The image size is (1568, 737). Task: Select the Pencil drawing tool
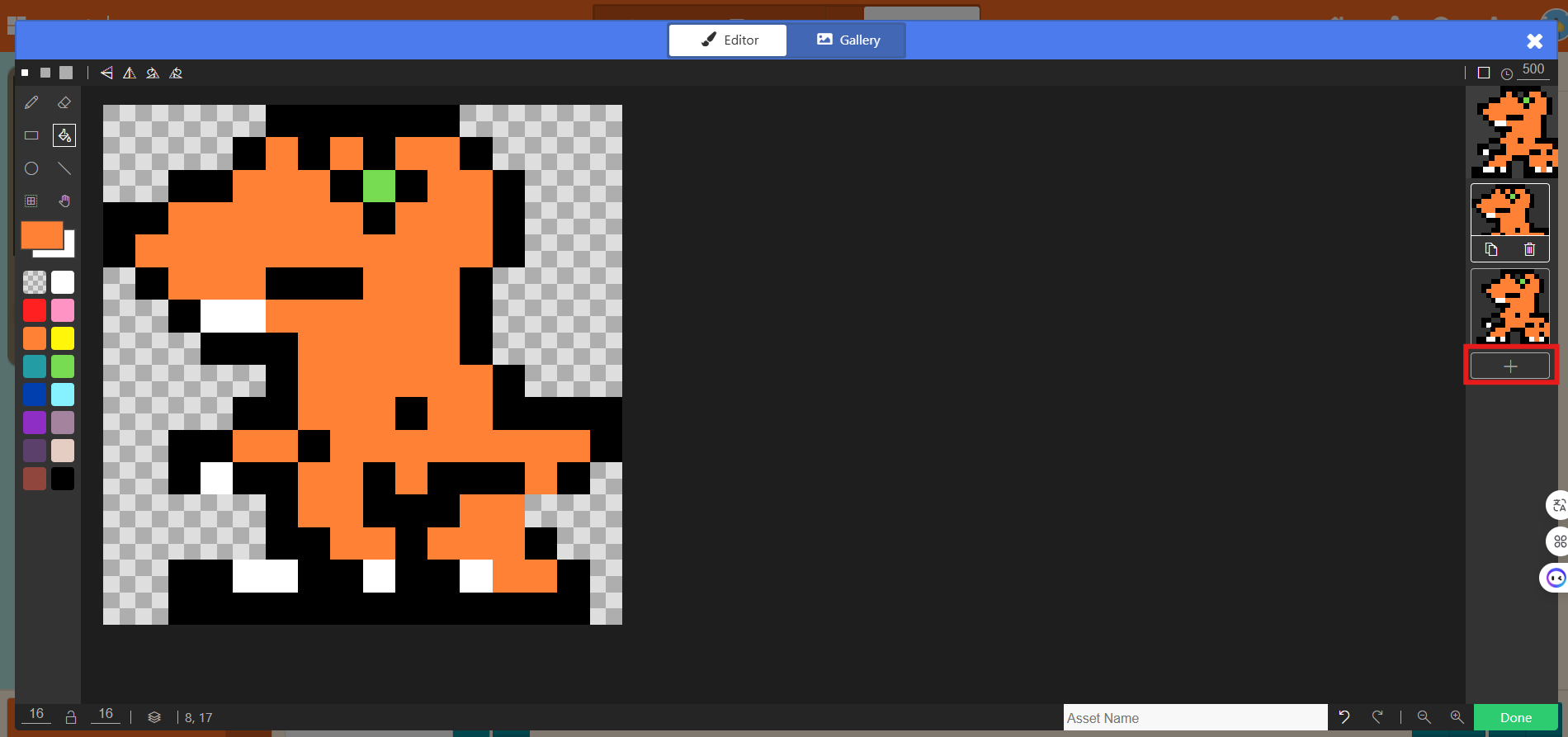click(x=31, y=102)
